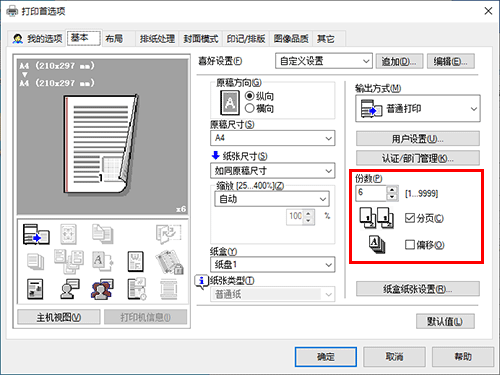Click the 打印机信息 button
The height and width of the screenshot is (375, 500).
tap(145, 317)
